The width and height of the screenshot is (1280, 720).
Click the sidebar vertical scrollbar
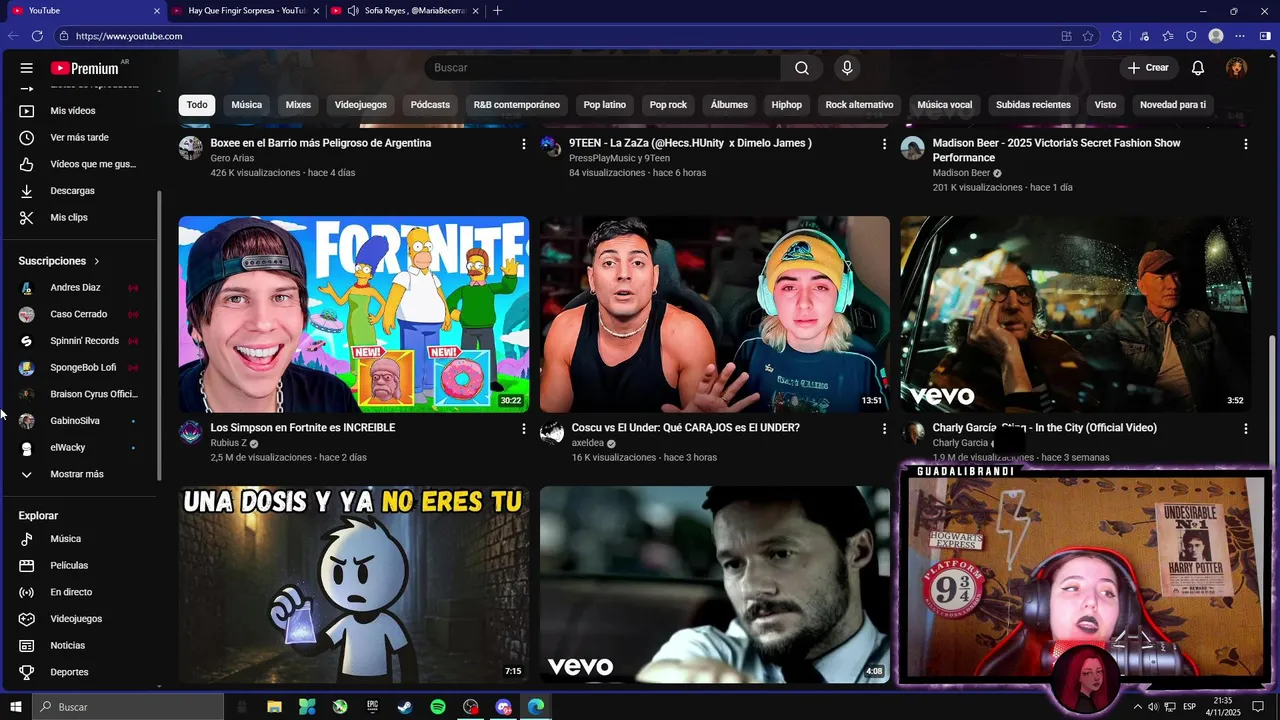coord(159,335)
